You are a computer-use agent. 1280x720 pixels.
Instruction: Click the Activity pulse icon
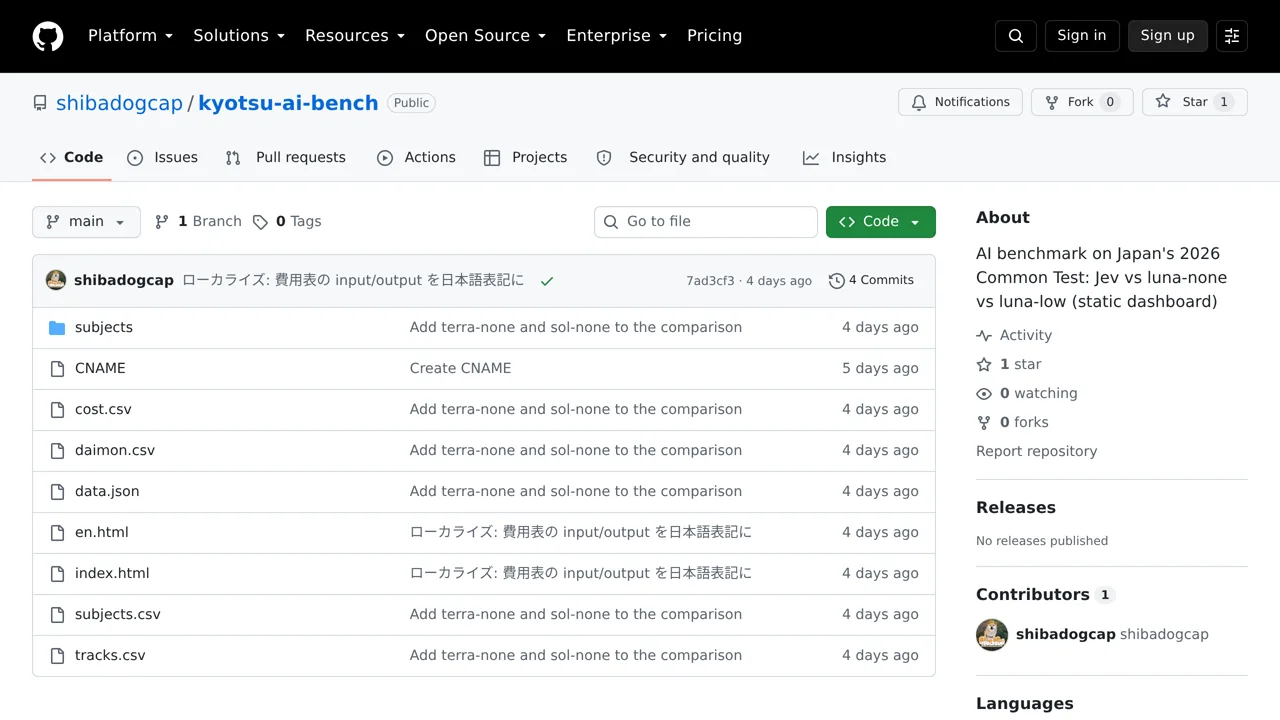984,336
